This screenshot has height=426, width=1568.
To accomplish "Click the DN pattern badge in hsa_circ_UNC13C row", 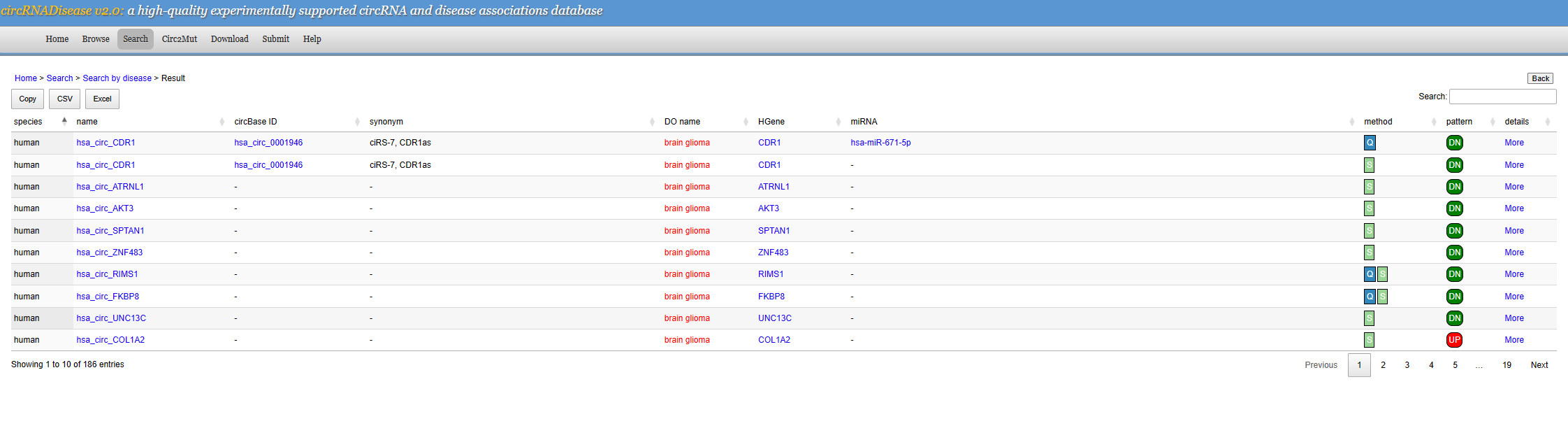I will point(1454,318).
